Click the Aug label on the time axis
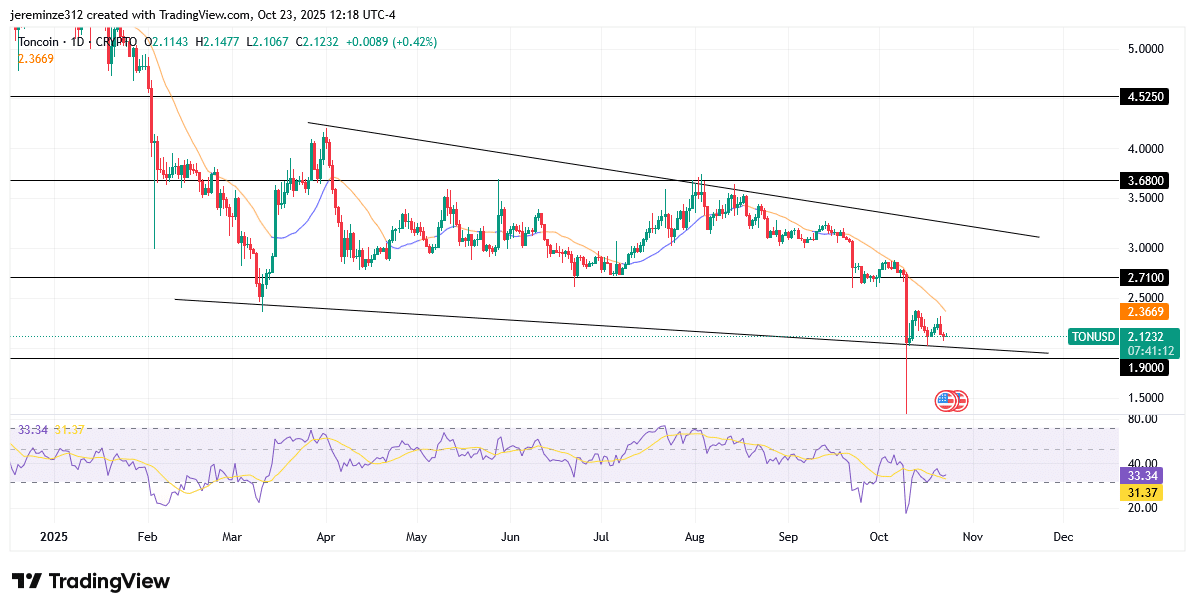Image resolution: width=1195 pixels, height=611 pixels. pyautogui.click(x=695, y=537)
